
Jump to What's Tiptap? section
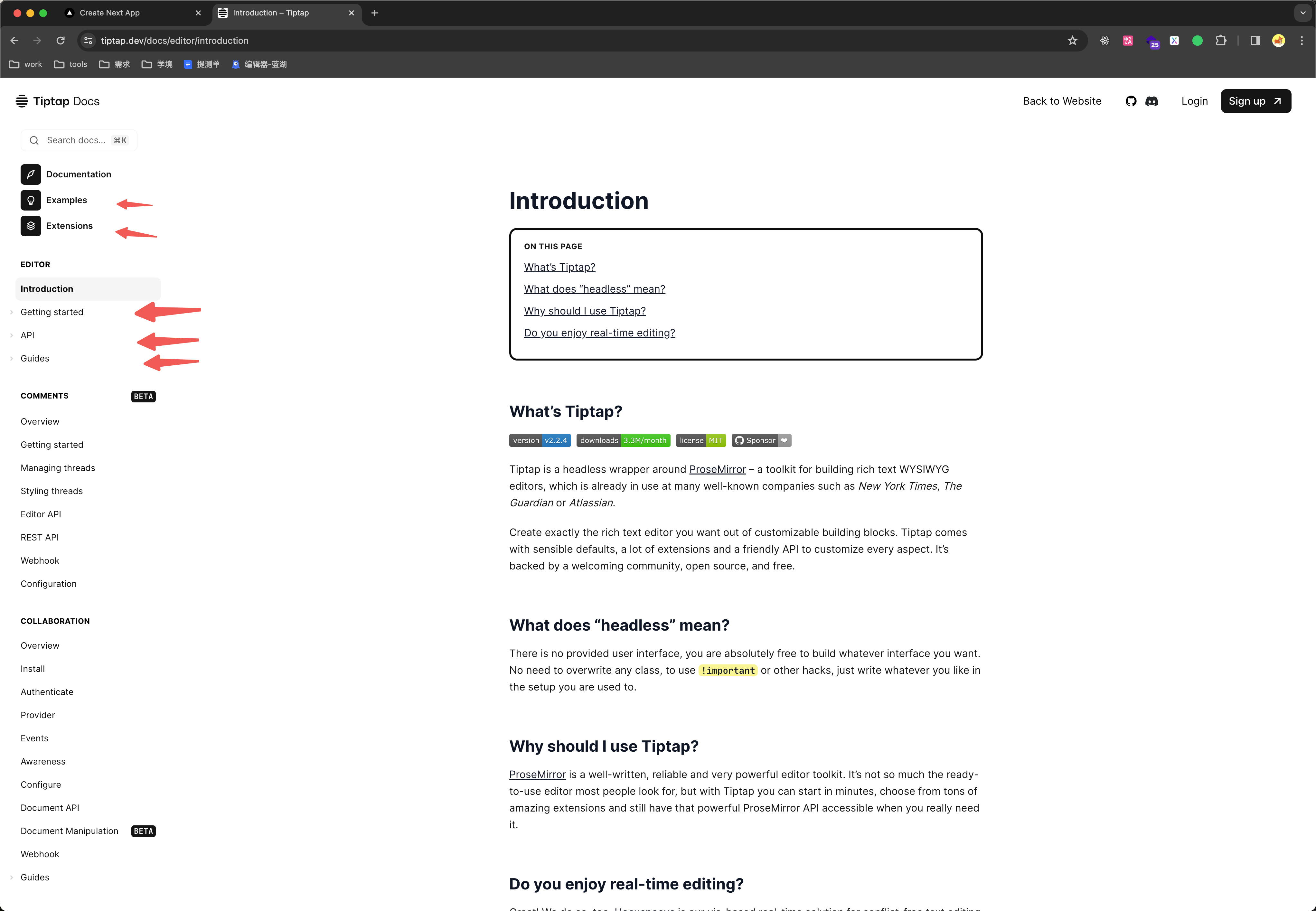[x=559, y=267]
